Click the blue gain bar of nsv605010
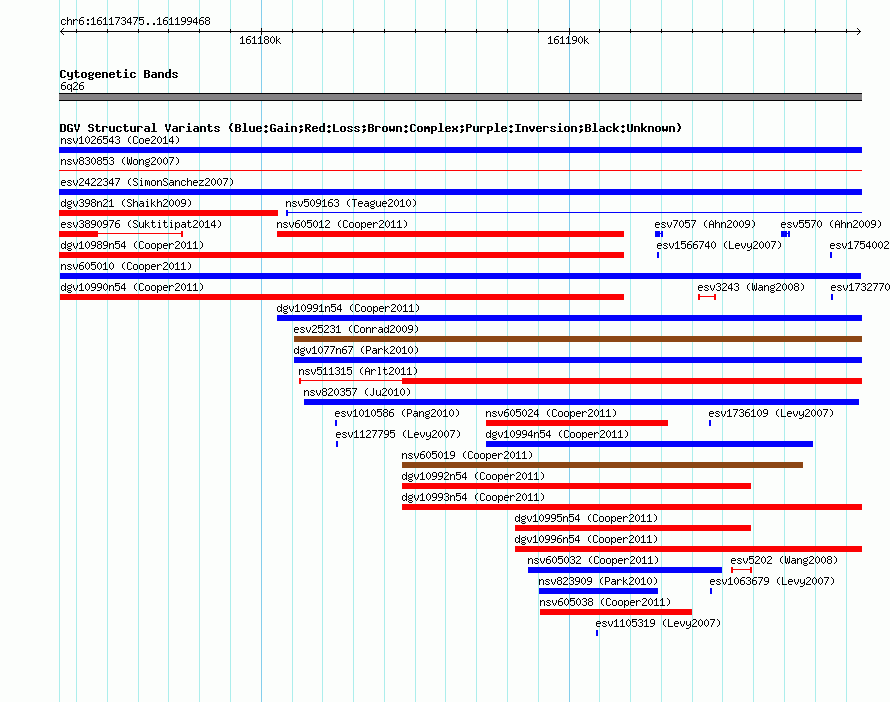890x702 pixels. (x=460, y=276)
